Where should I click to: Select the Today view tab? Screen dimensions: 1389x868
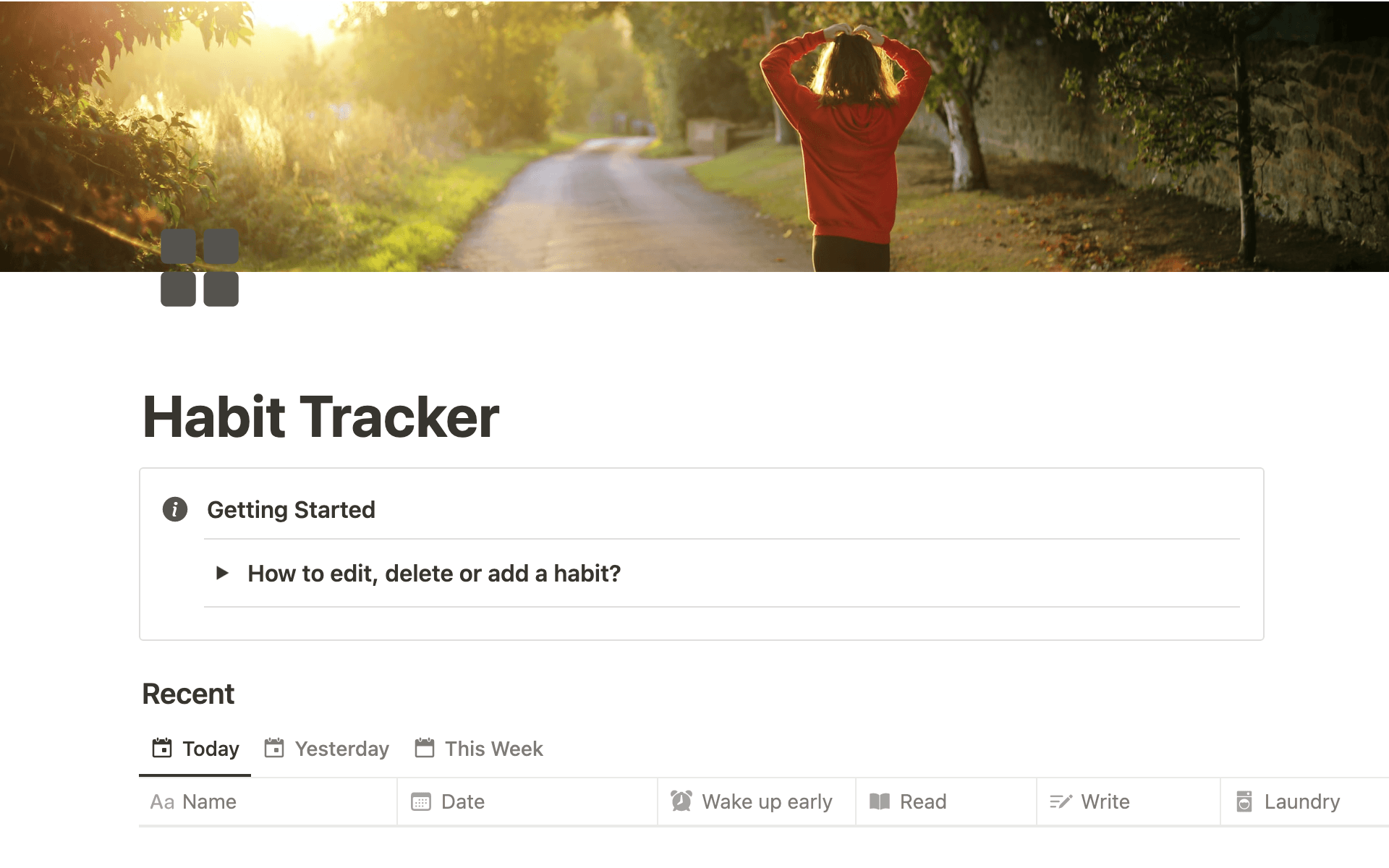(x=195, y=749)
